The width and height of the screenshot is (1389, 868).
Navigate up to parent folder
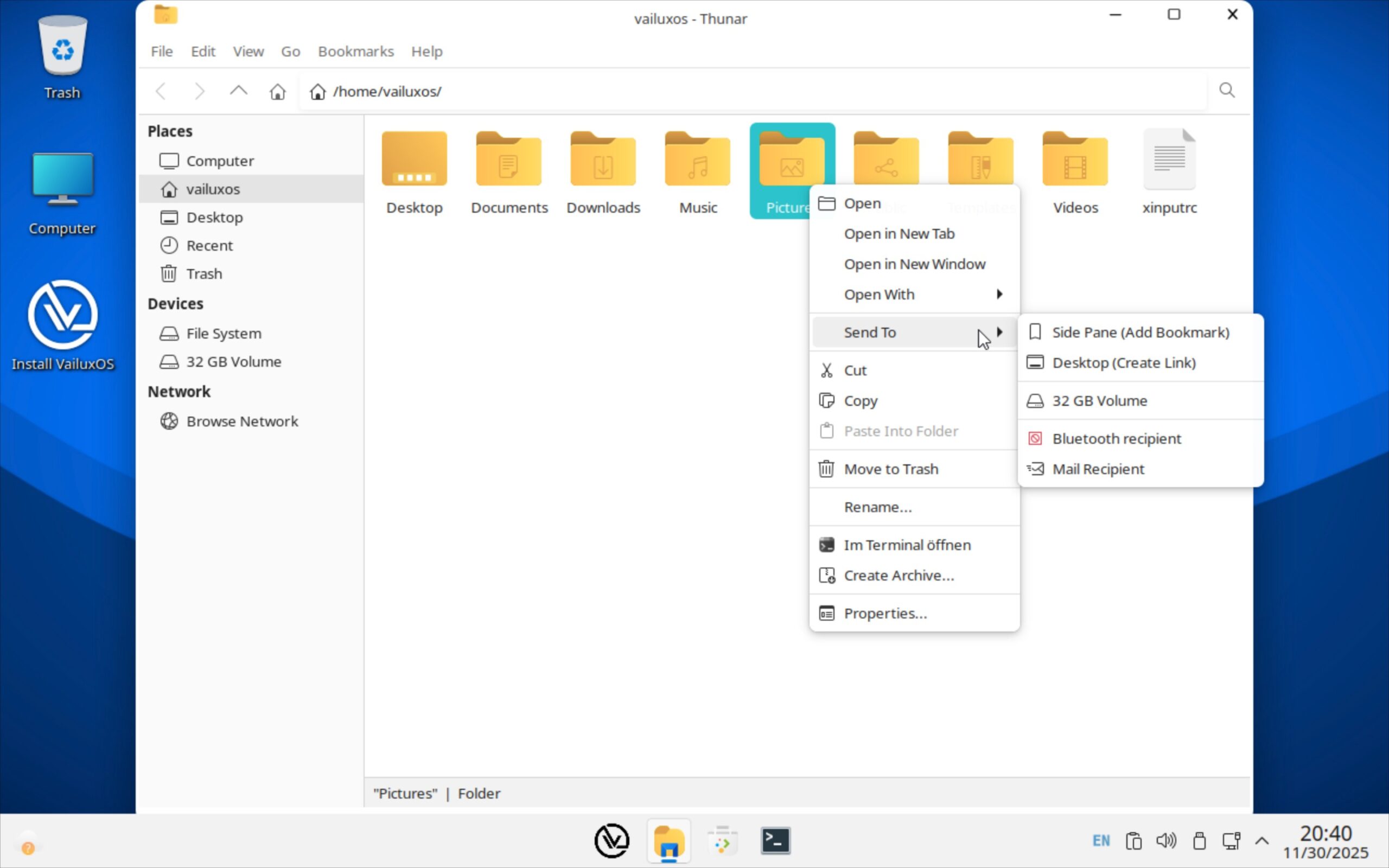point(238,91)
